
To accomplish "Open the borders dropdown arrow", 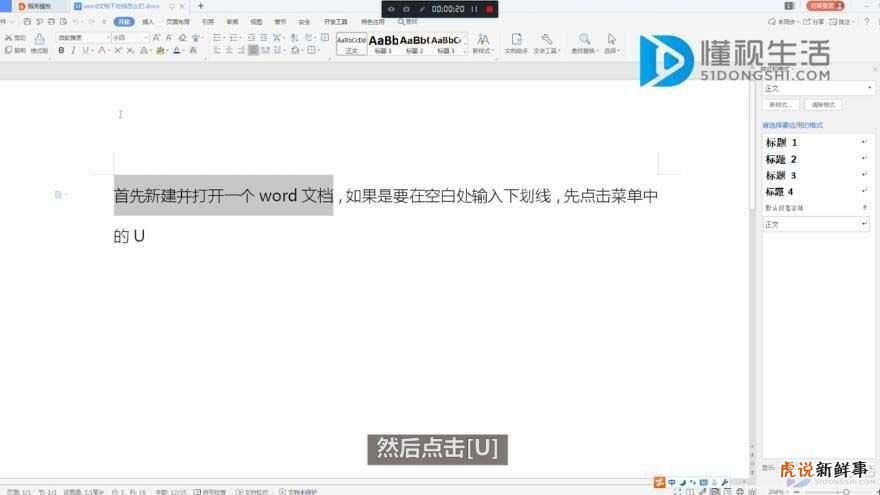I will pos(318,51).
